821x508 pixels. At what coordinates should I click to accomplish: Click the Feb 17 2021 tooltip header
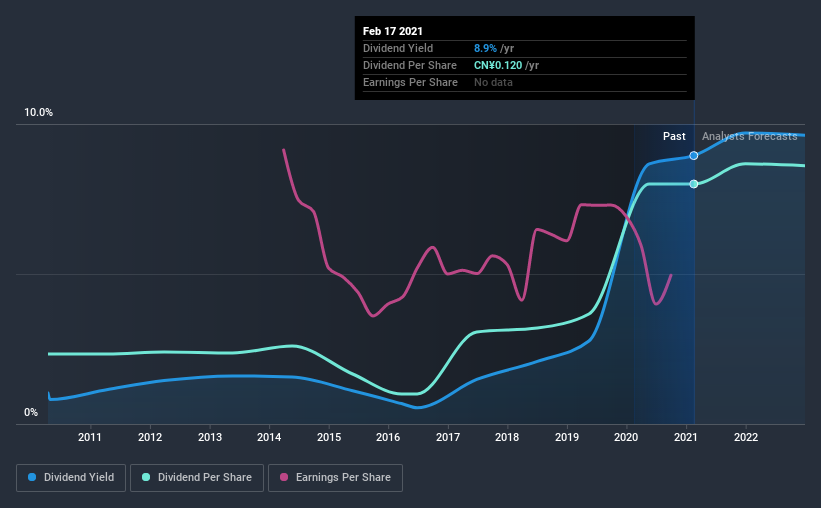point(393,31)
